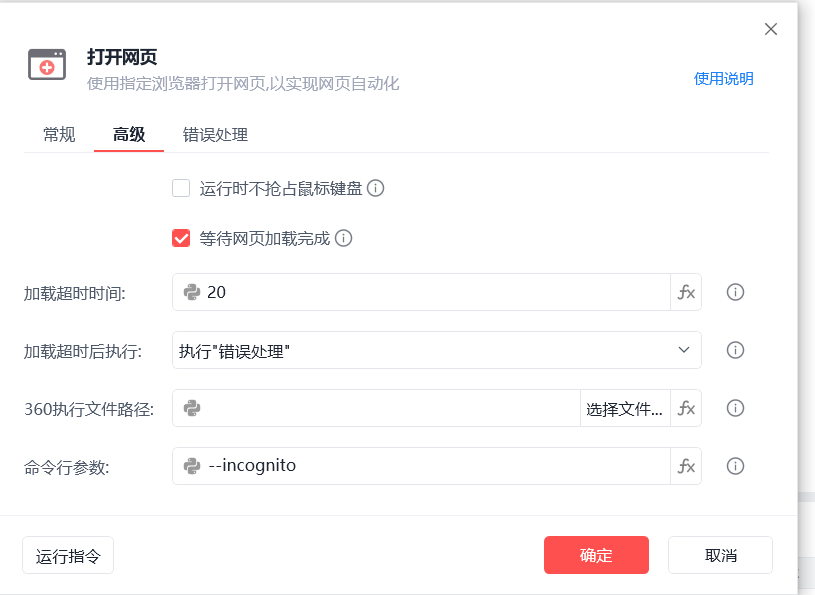Open the 使用说明 link
The image size is (815, 595).
point(724,78)
